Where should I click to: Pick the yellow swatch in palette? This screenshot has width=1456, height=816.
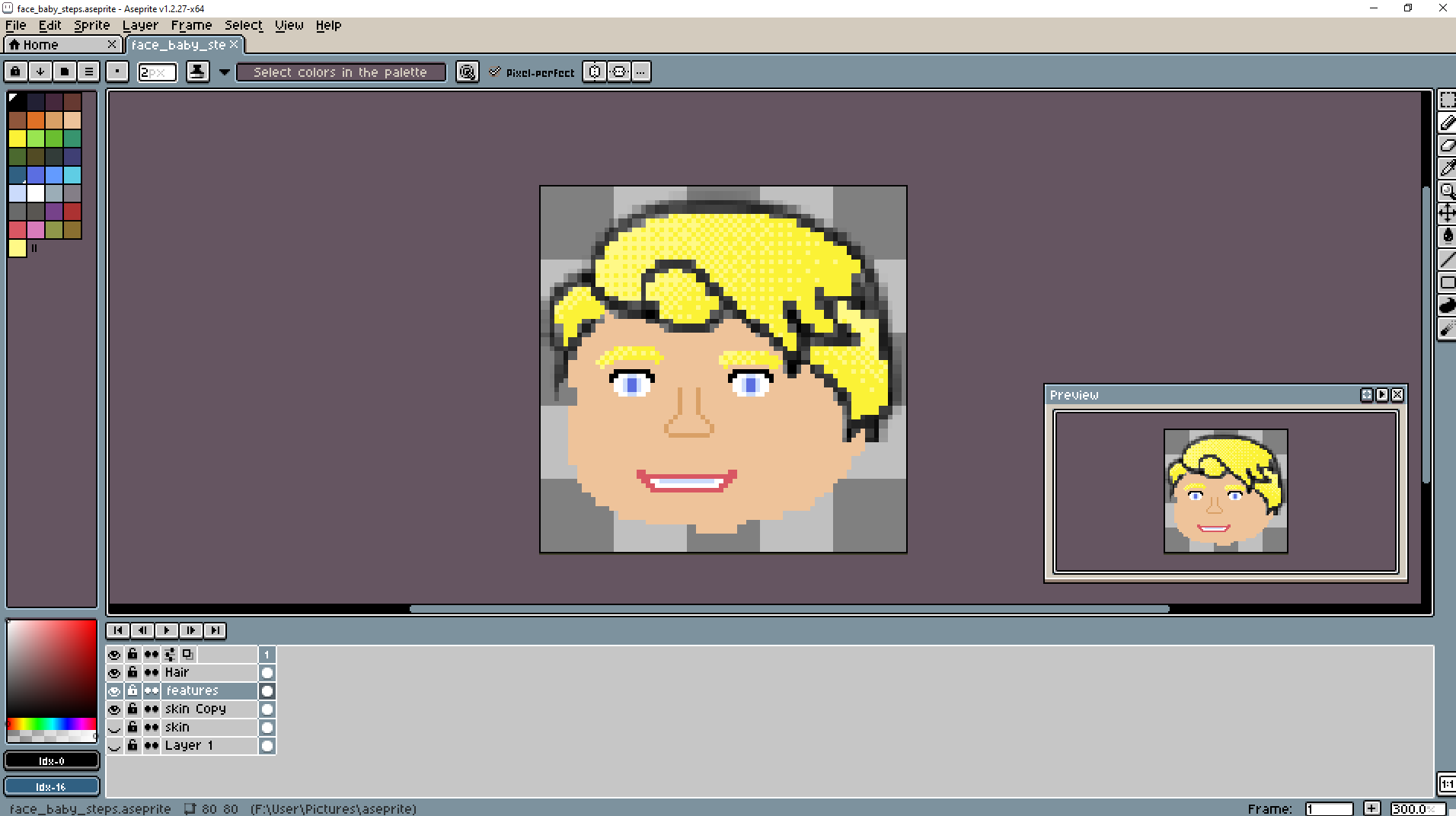point(18,138)
